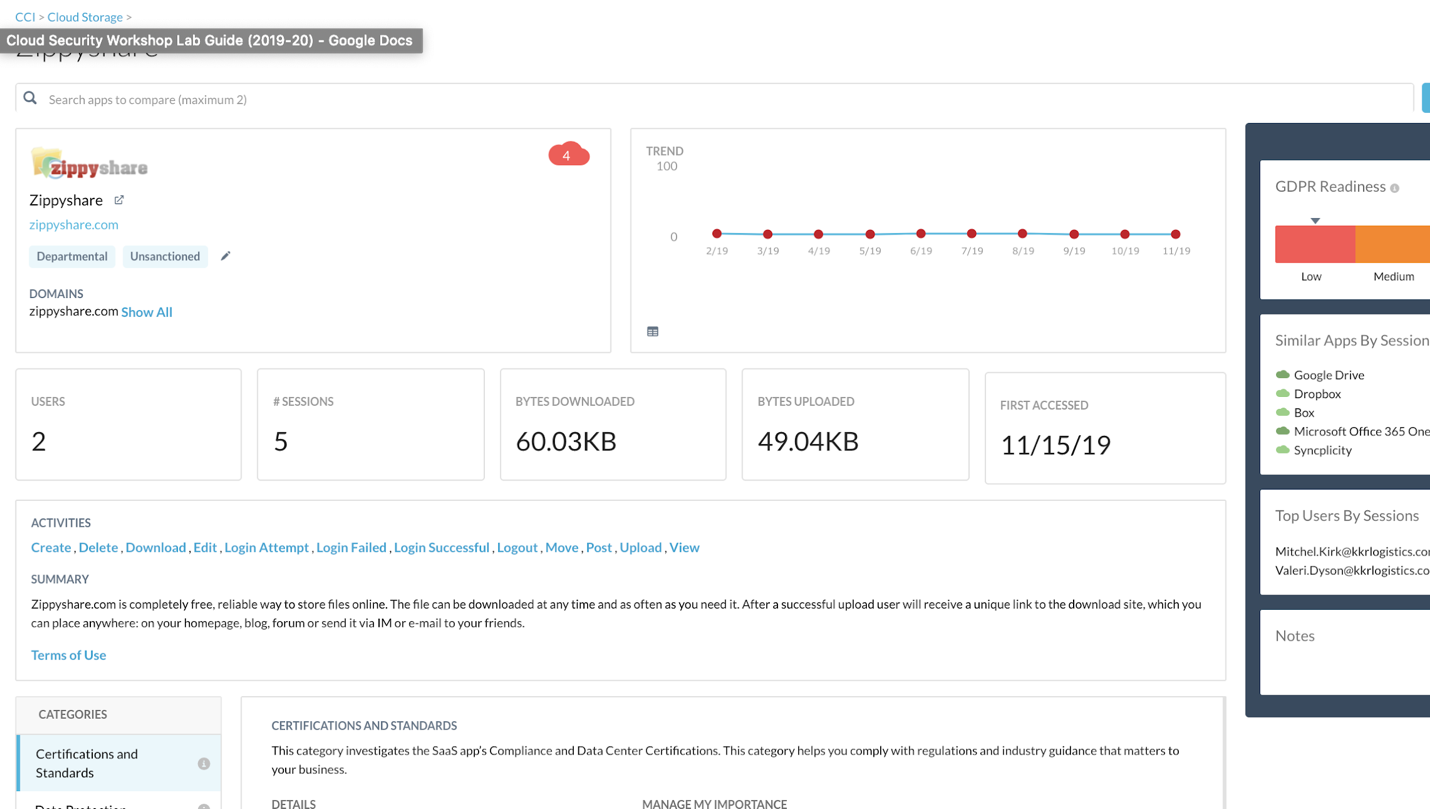Click the pencil edit tags icon
This screenshot has width=1430, height=809.
pyautogui.click(x=226, y=256)
